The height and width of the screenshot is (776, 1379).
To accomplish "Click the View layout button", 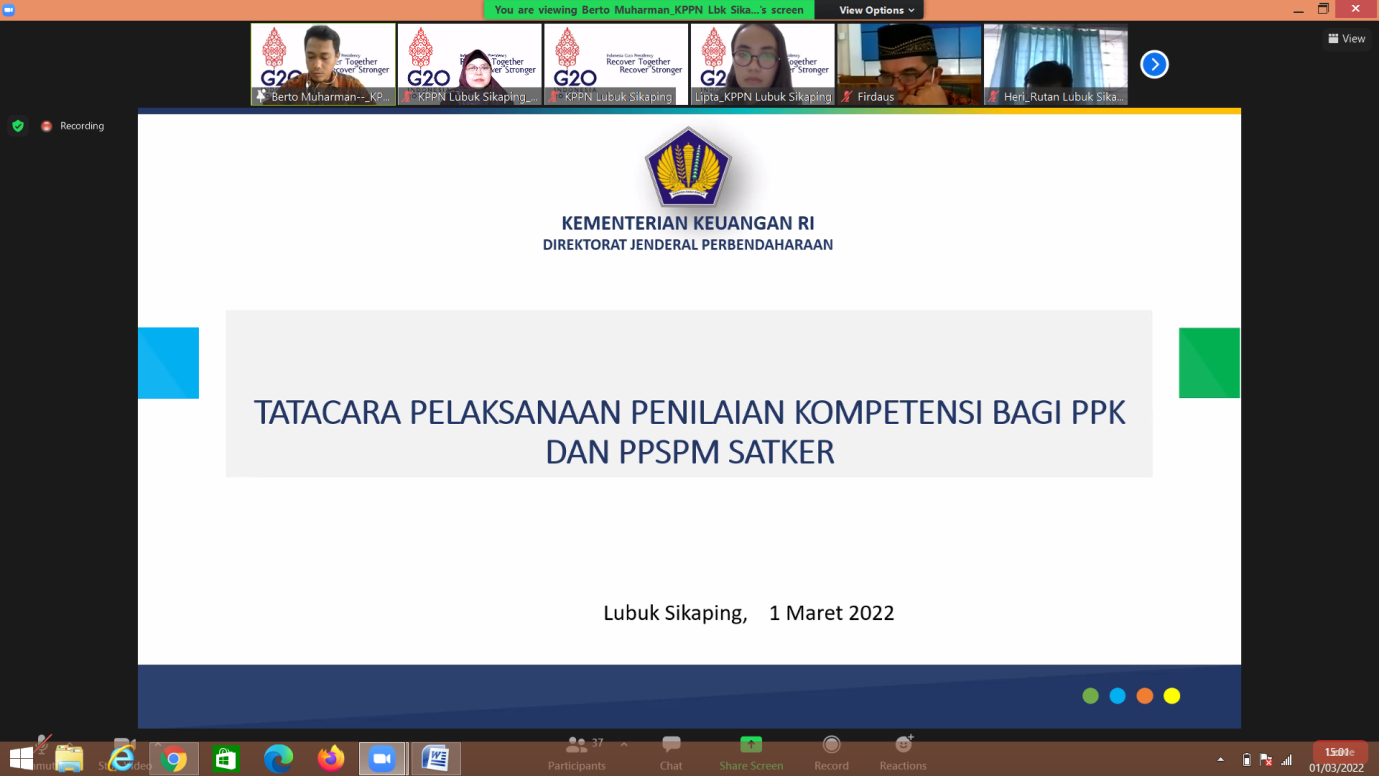I will [x=1347, y=39].
